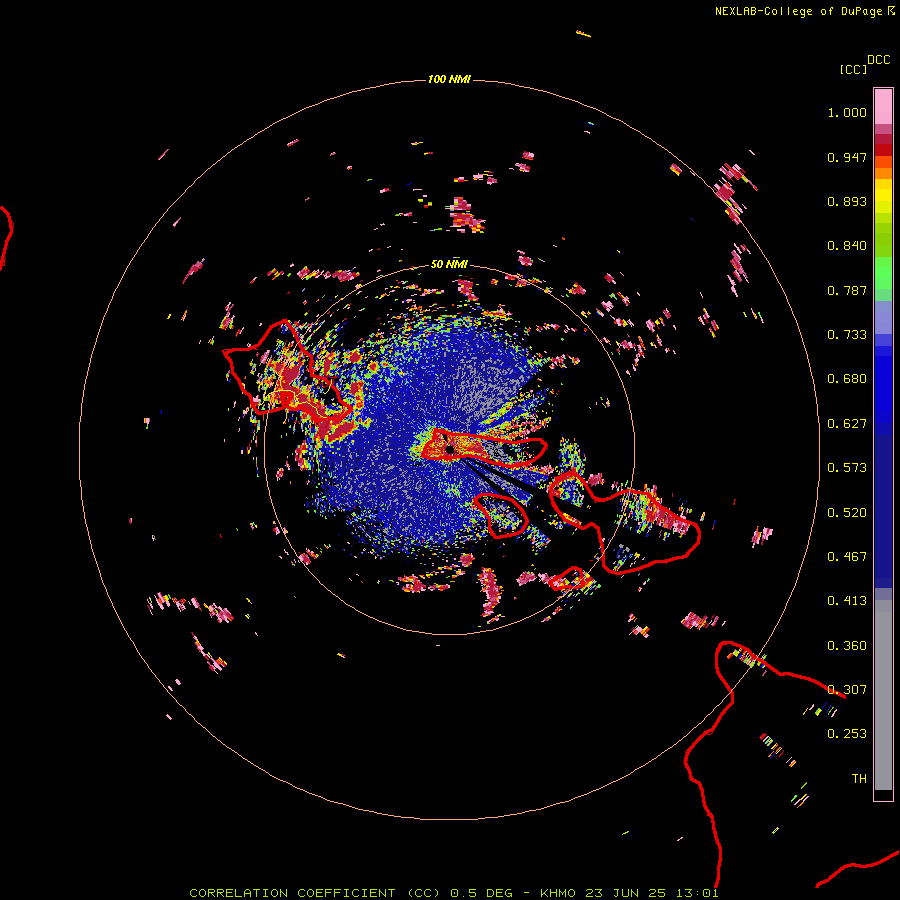Click the 0.840 scale value

847,246
